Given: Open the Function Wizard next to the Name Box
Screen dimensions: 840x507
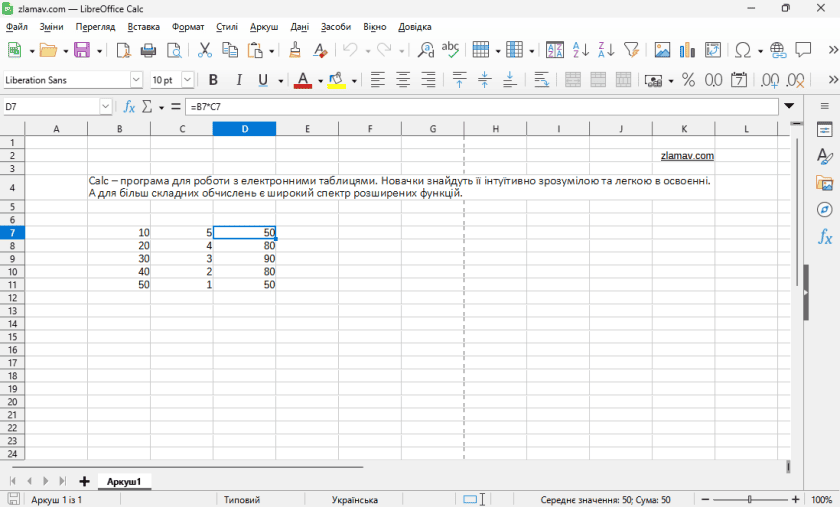Looking at the screenshot, I should point(129,106).
